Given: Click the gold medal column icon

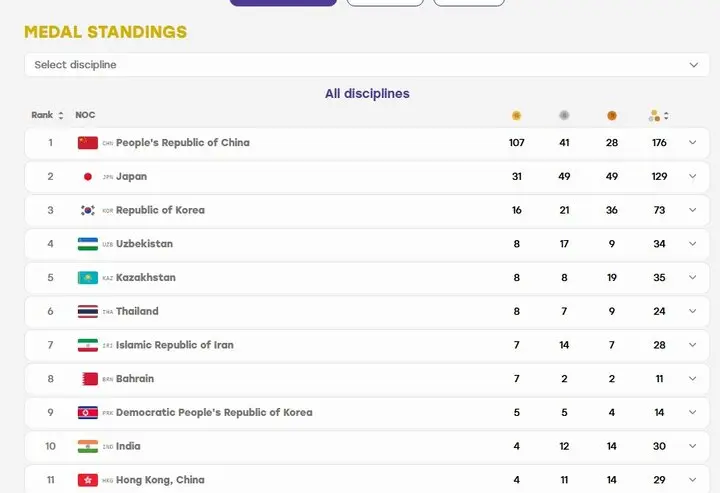Looking at the screenshot, I should (x=517, y=116).
